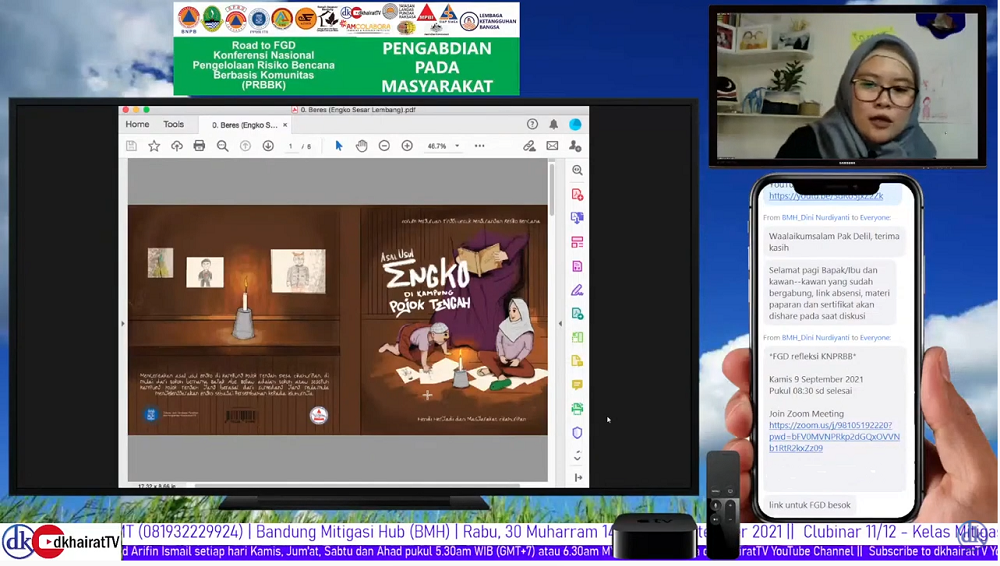Open the yellow page tool in the right pane
The width and height of the screenshot is (1000, 566).
click(x=577, y=361)
